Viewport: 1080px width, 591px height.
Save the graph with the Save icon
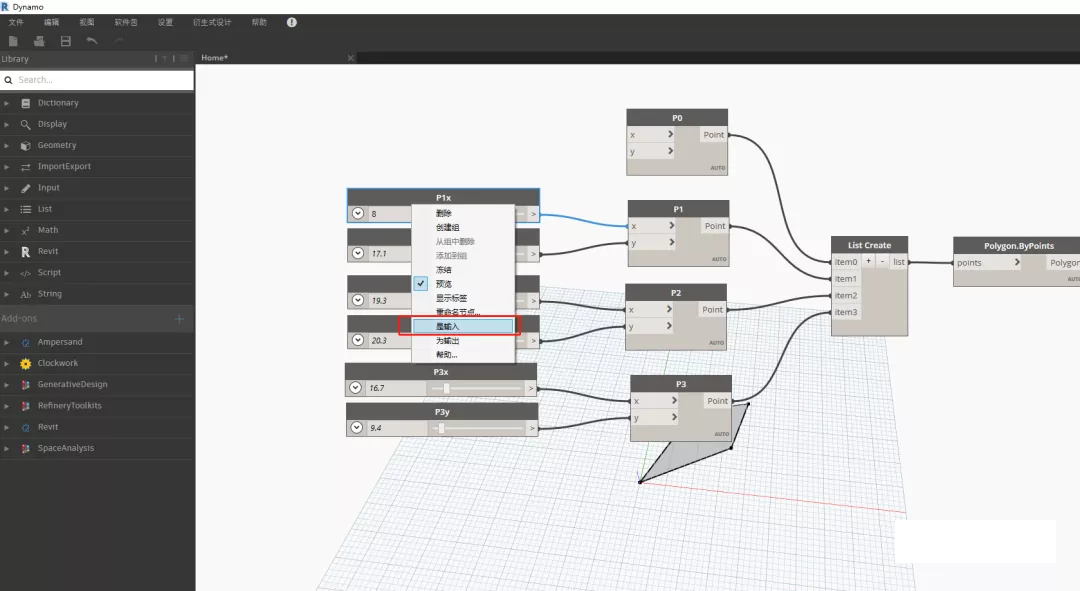point(65,41)
